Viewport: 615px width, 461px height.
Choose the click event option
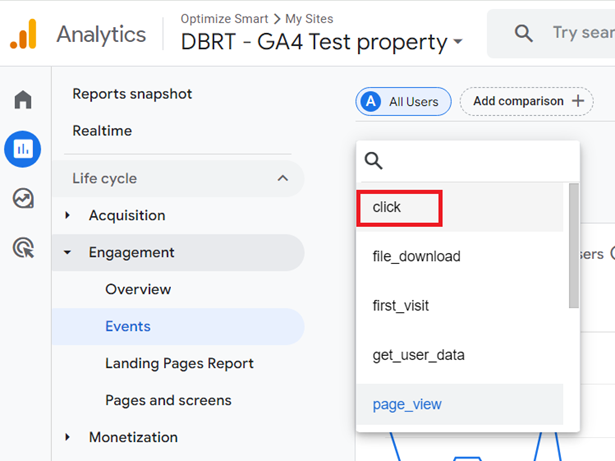[x=460, y=207]
